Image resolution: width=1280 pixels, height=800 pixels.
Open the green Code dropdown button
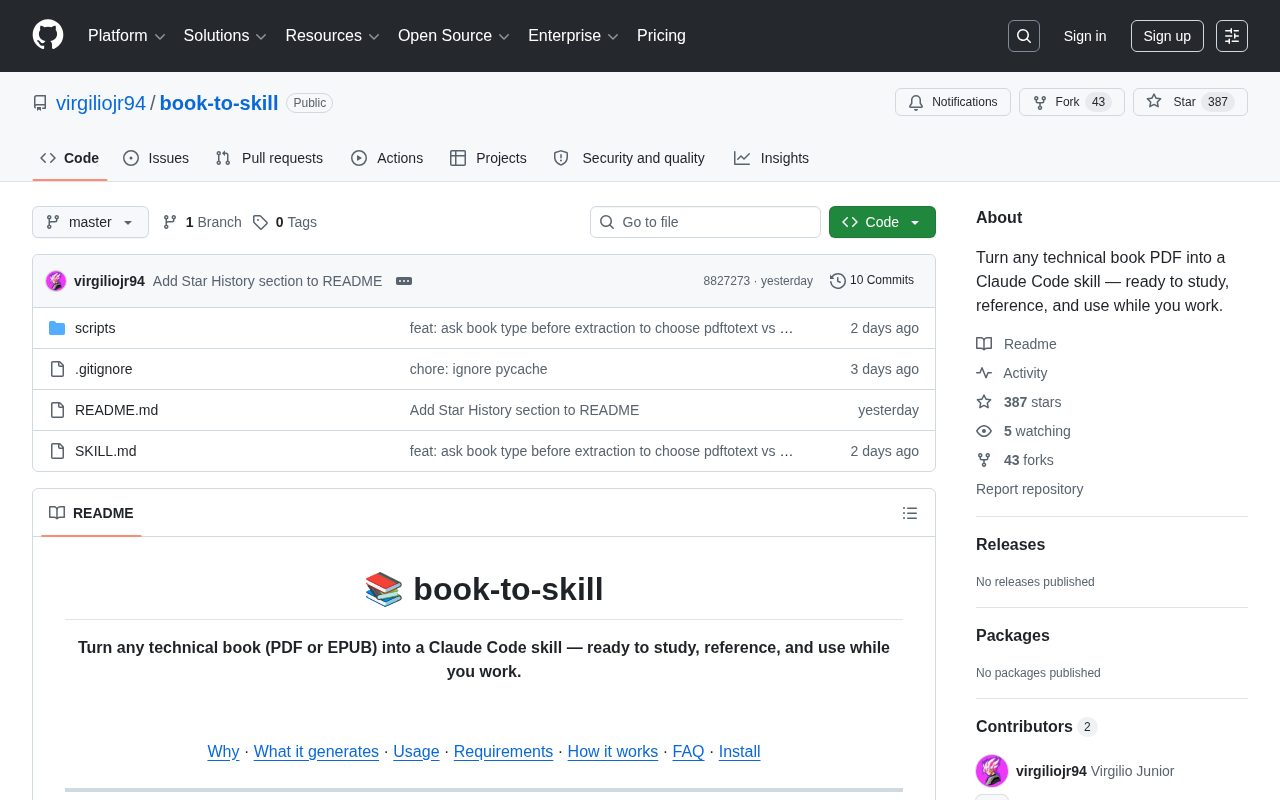point(882,222)
